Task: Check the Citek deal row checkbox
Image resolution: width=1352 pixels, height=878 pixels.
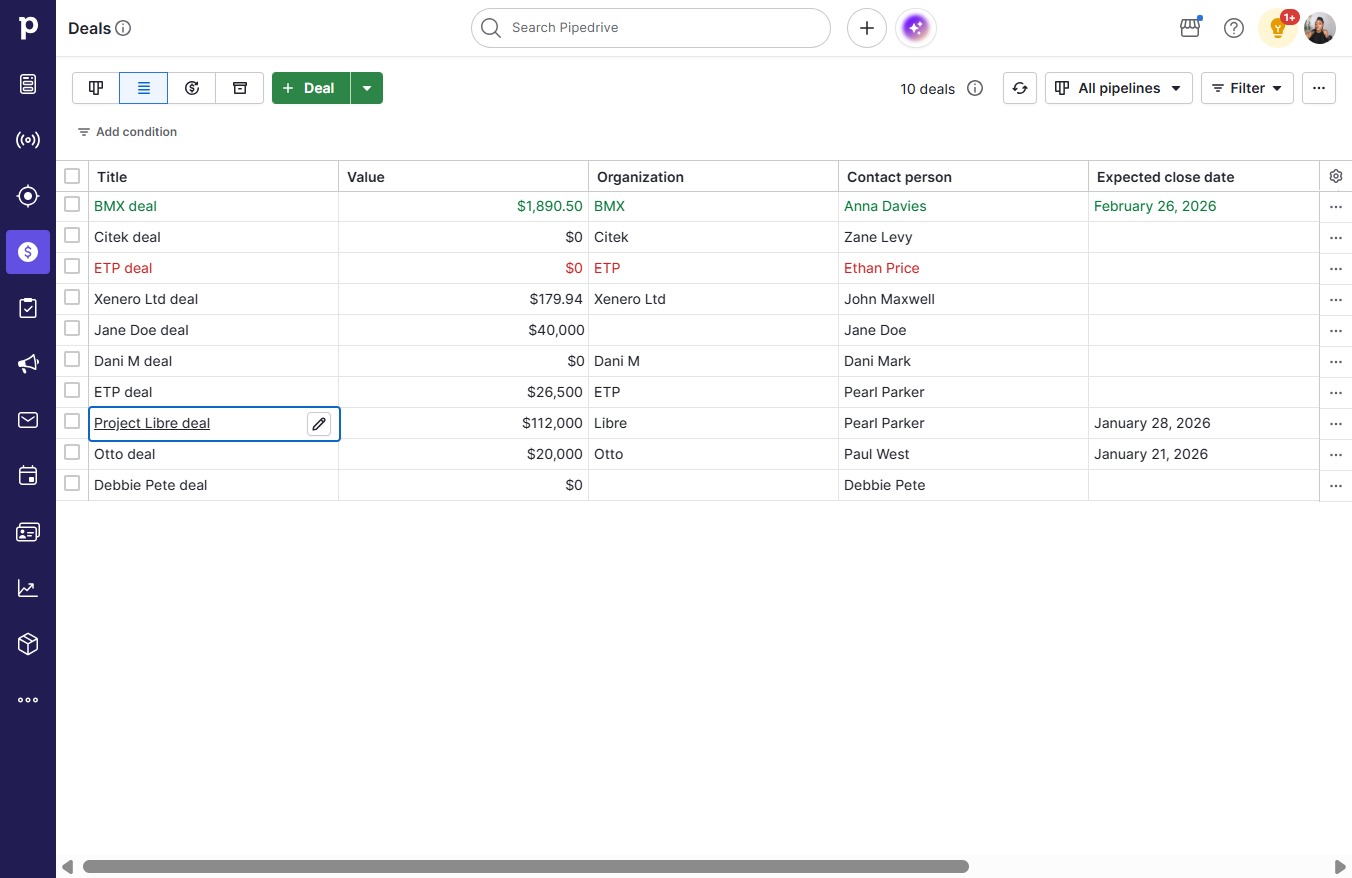Action: 72,235
